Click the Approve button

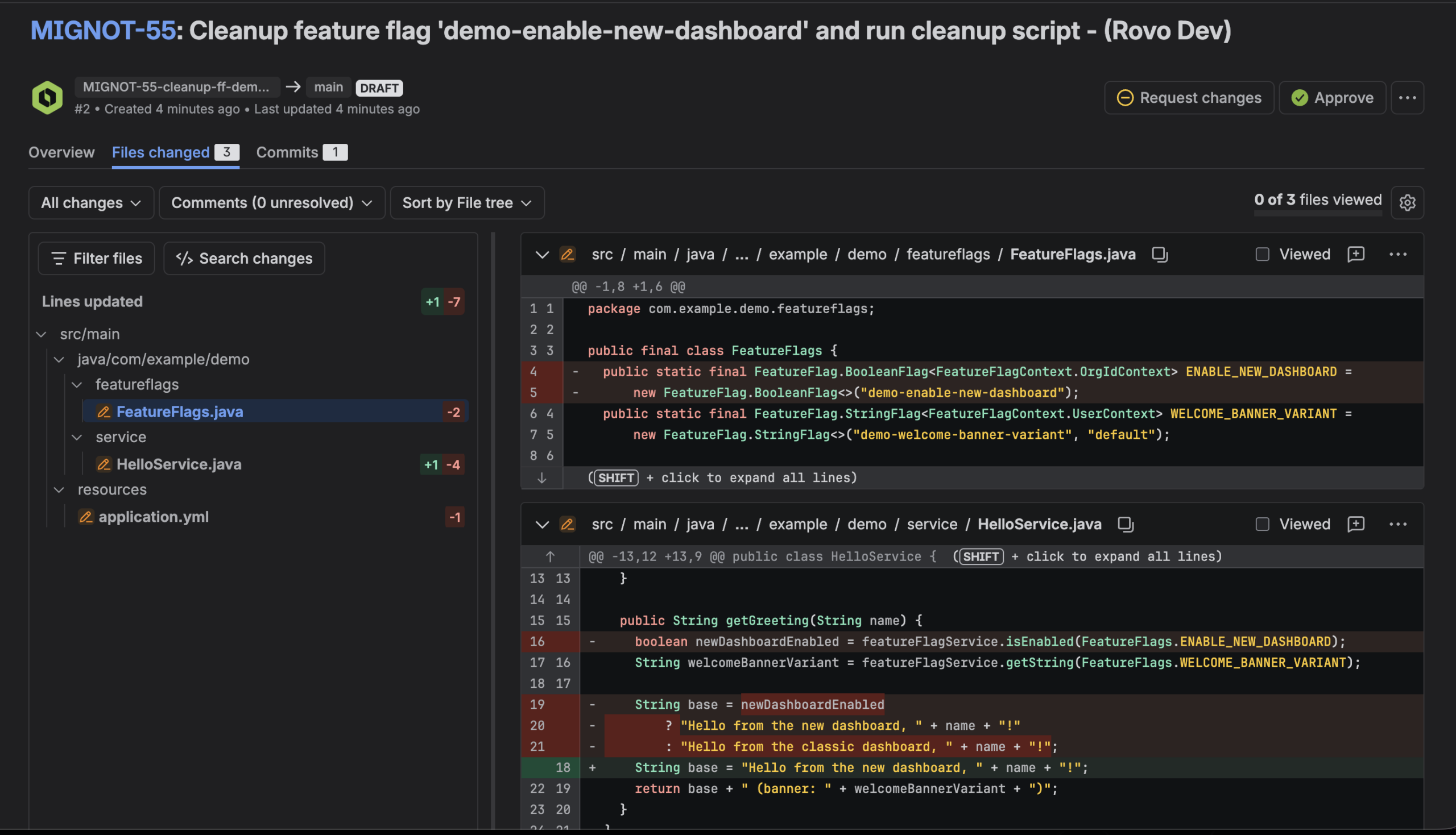1331,98
